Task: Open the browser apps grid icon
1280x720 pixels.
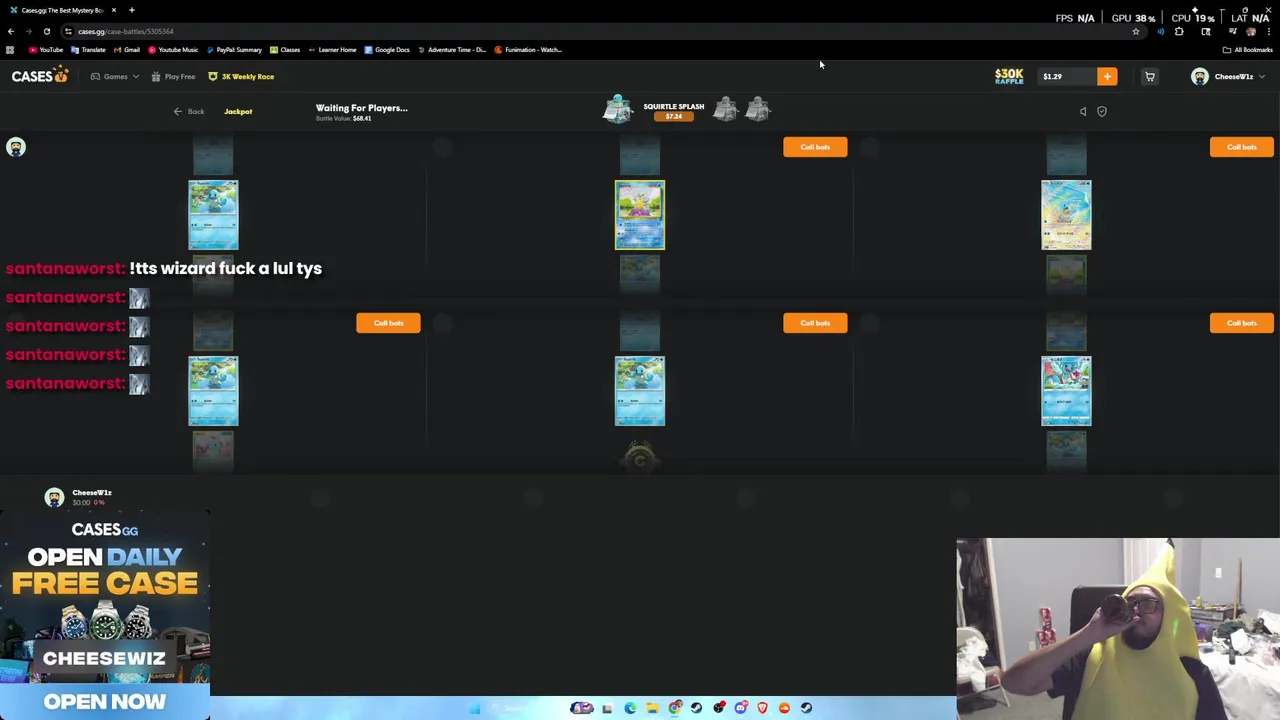Action: [x=10, y=50]
